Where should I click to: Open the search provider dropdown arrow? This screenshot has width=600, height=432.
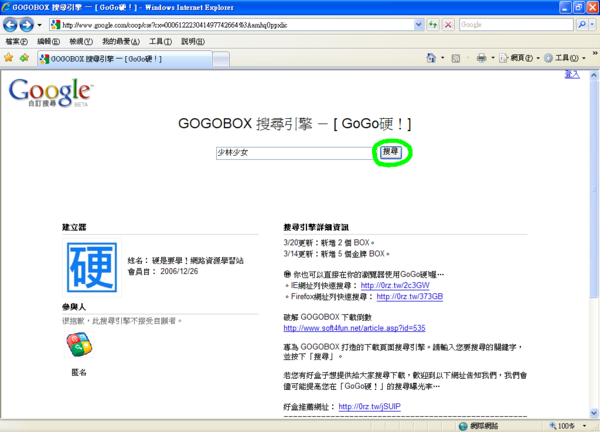tap(592, 25)
